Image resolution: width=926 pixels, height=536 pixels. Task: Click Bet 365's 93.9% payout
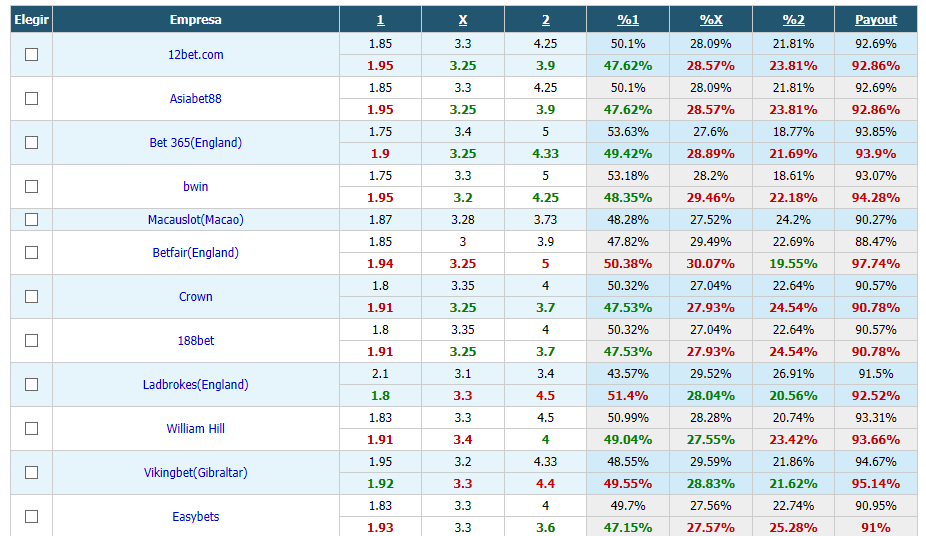(x=876, y=153)
